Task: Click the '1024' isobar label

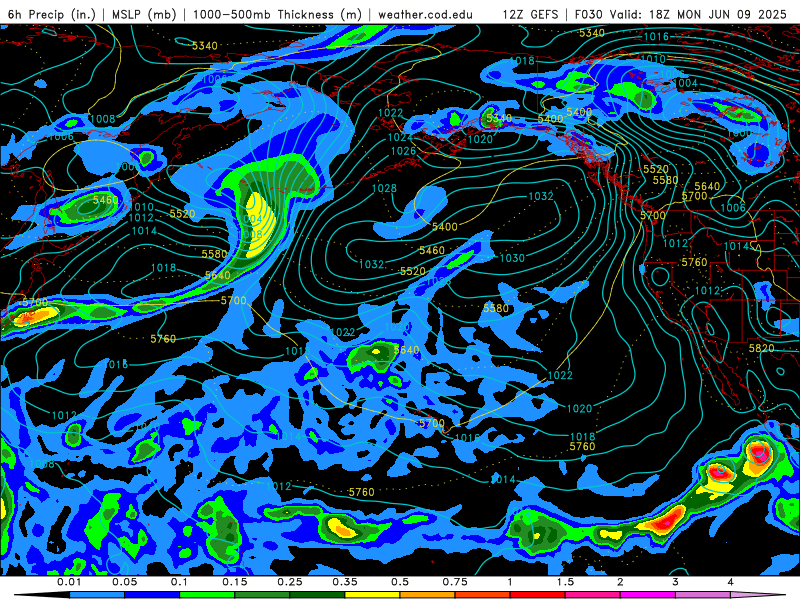Action: [x=399, y=137]
